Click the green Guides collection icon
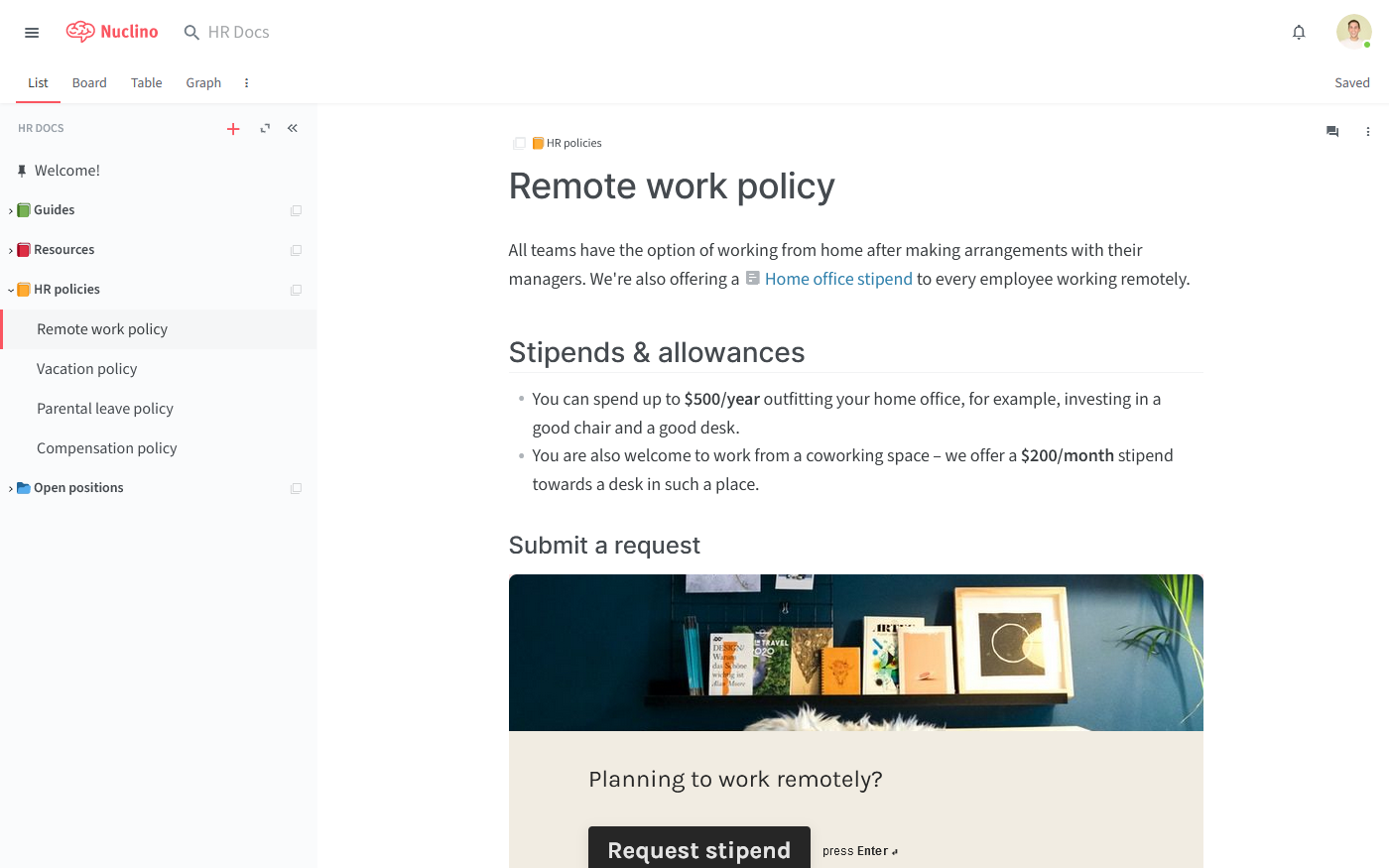 [x=24, y=210]
